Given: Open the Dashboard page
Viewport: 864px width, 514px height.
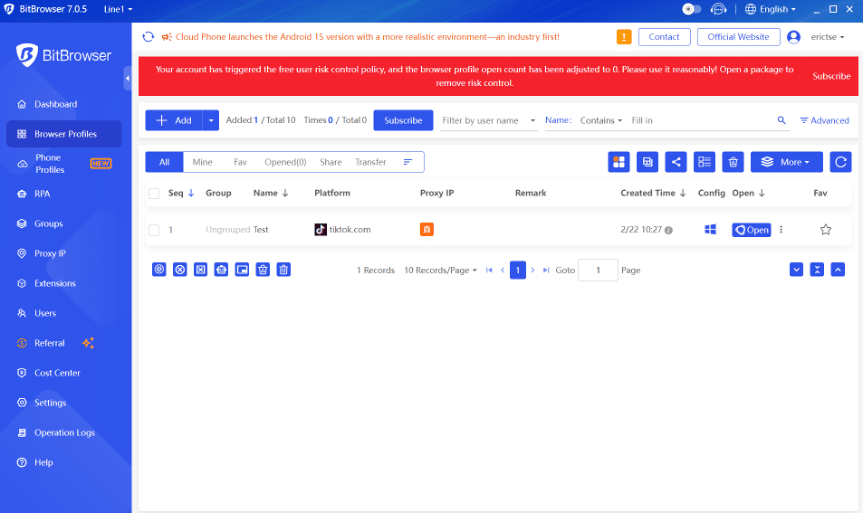Looking at the screenshot, I should click(55, 104).
